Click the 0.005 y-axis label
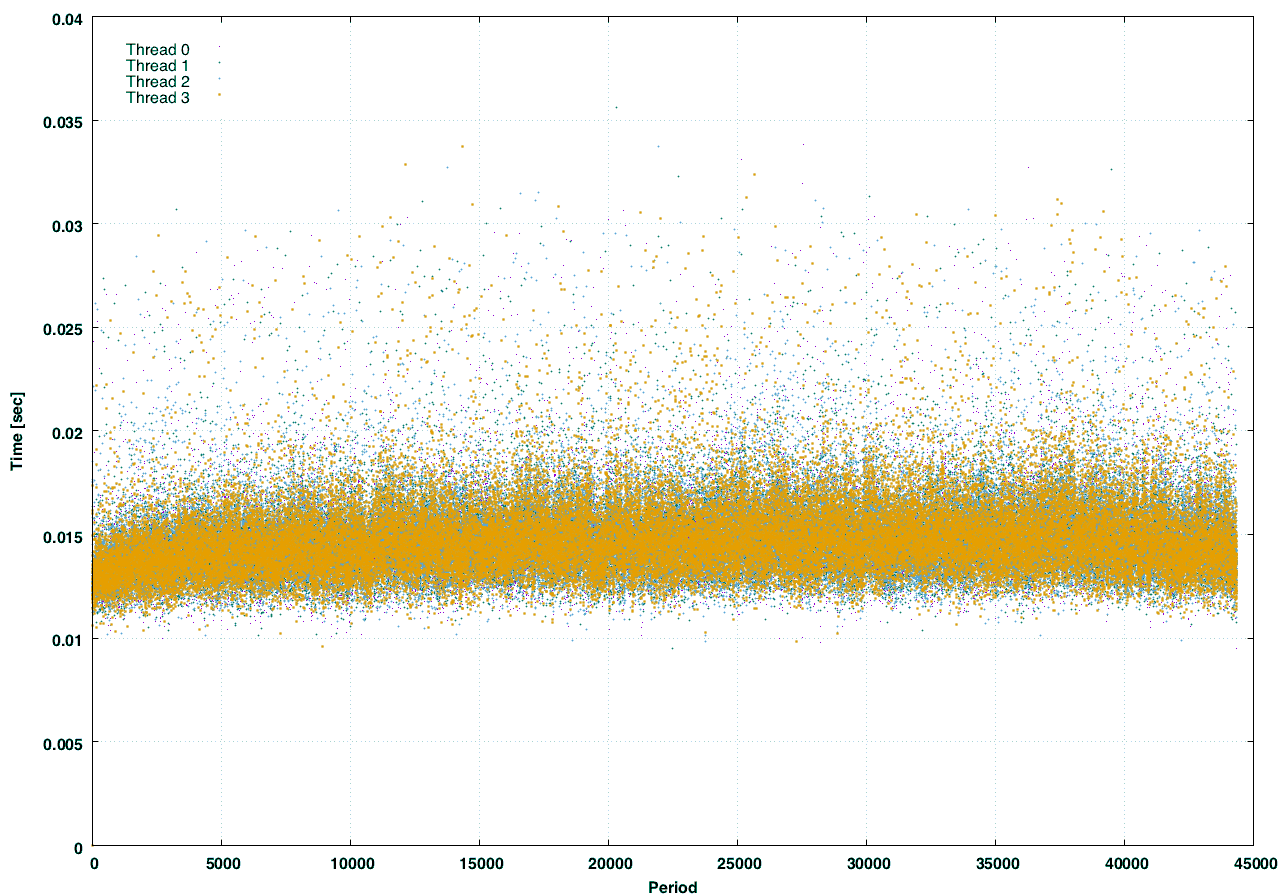Image resolution: width=1280 pixels, height=896 pixels. [61, 743]
